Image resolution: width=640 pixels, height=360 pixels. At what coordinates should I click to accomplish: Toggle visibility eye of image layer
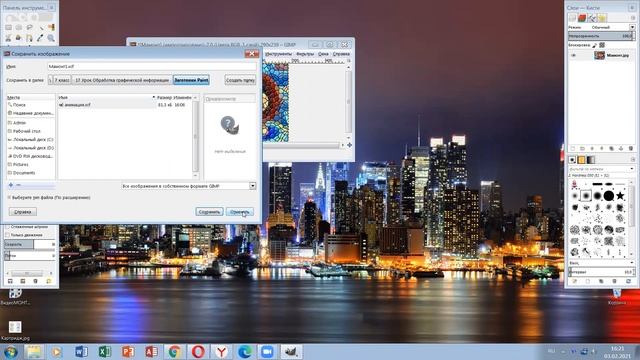tap(573, 55)
